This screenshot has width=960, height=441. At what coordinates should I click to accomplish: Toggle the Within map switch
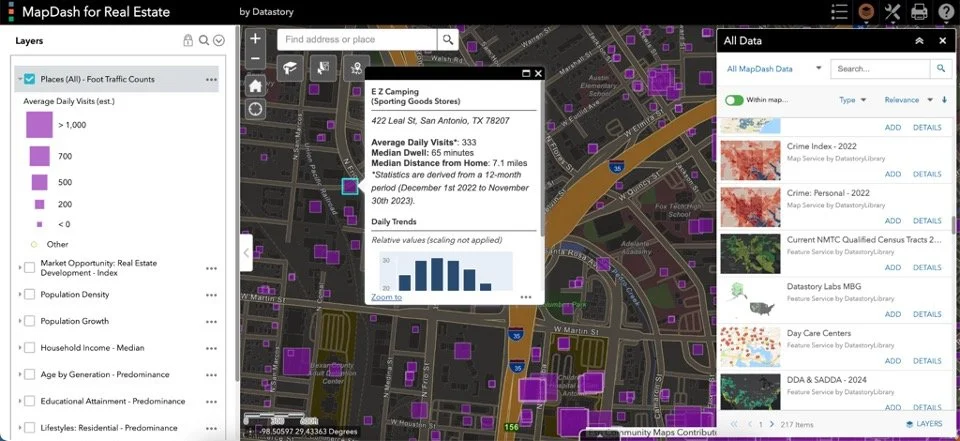pos(734,100)
